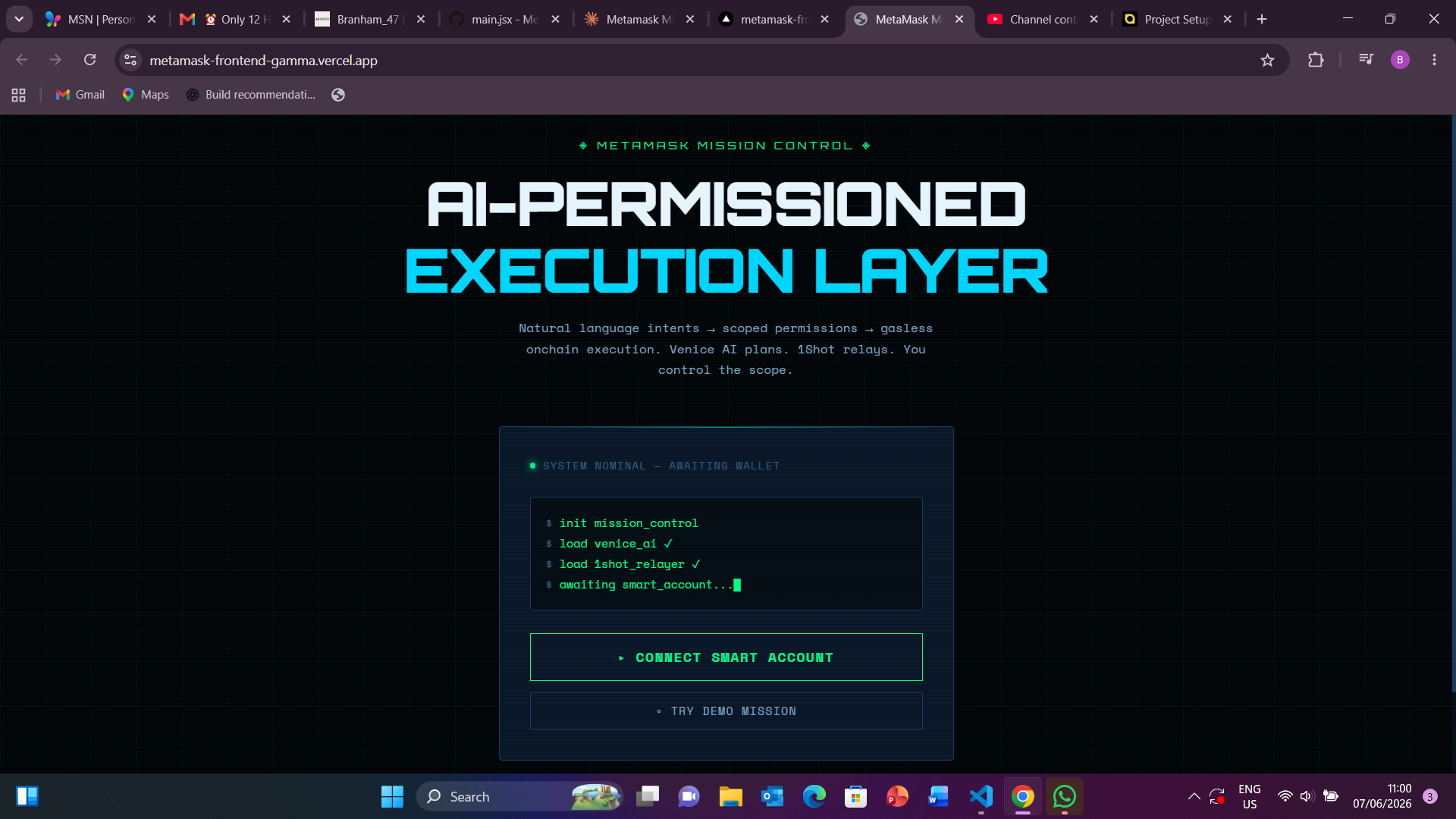This screenshot has width=1456, height=819.
Task: Open WhatsApp from taskbar
Action: [x=1064, y=796]
